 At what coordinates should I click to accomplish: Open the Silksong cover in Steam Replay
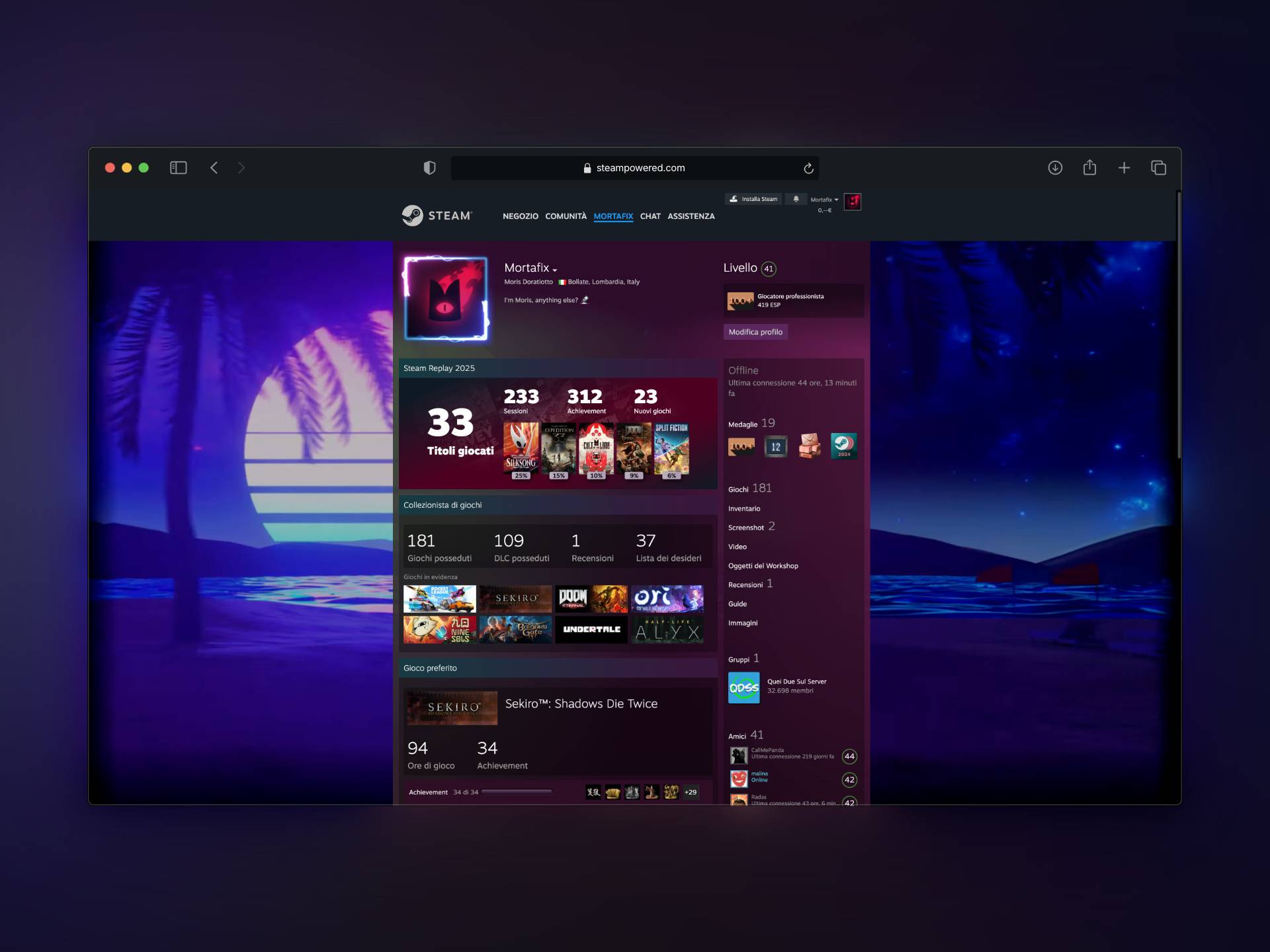[x=521, y=449]
